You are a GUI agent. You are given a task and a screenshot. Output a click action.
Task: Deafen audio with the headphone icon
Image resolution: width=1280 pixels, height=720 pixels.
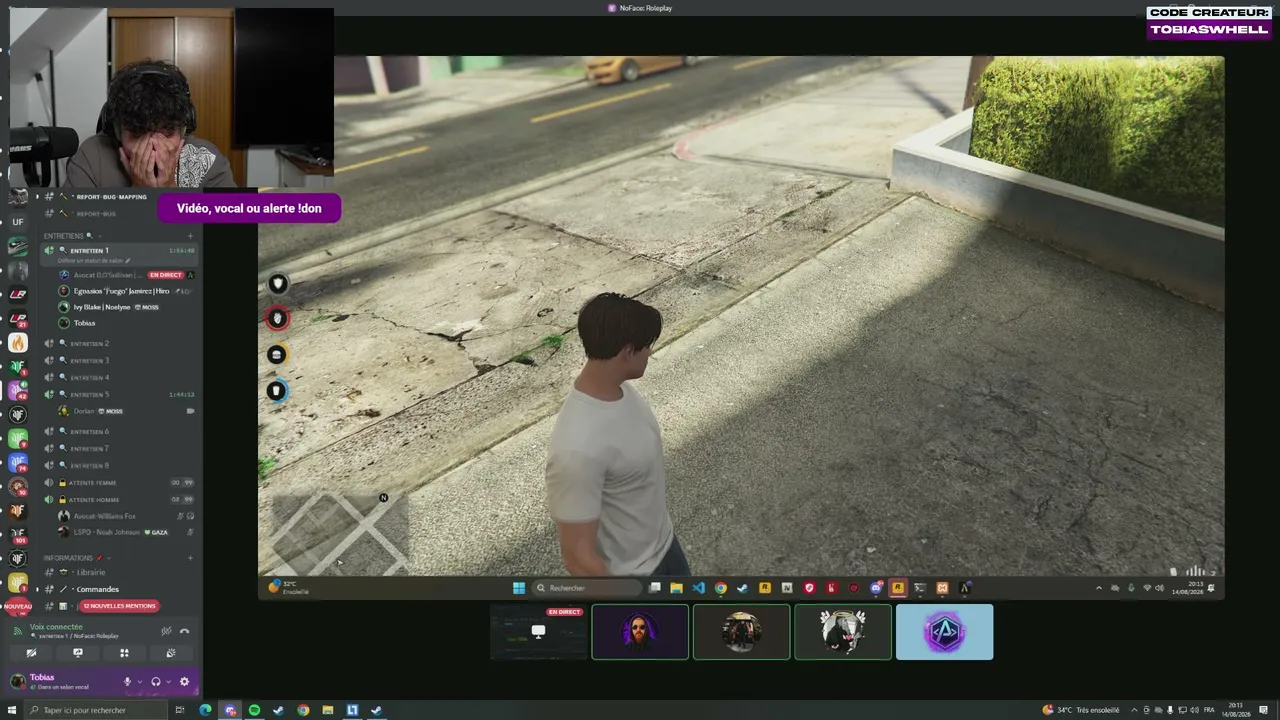click(155, 682)
